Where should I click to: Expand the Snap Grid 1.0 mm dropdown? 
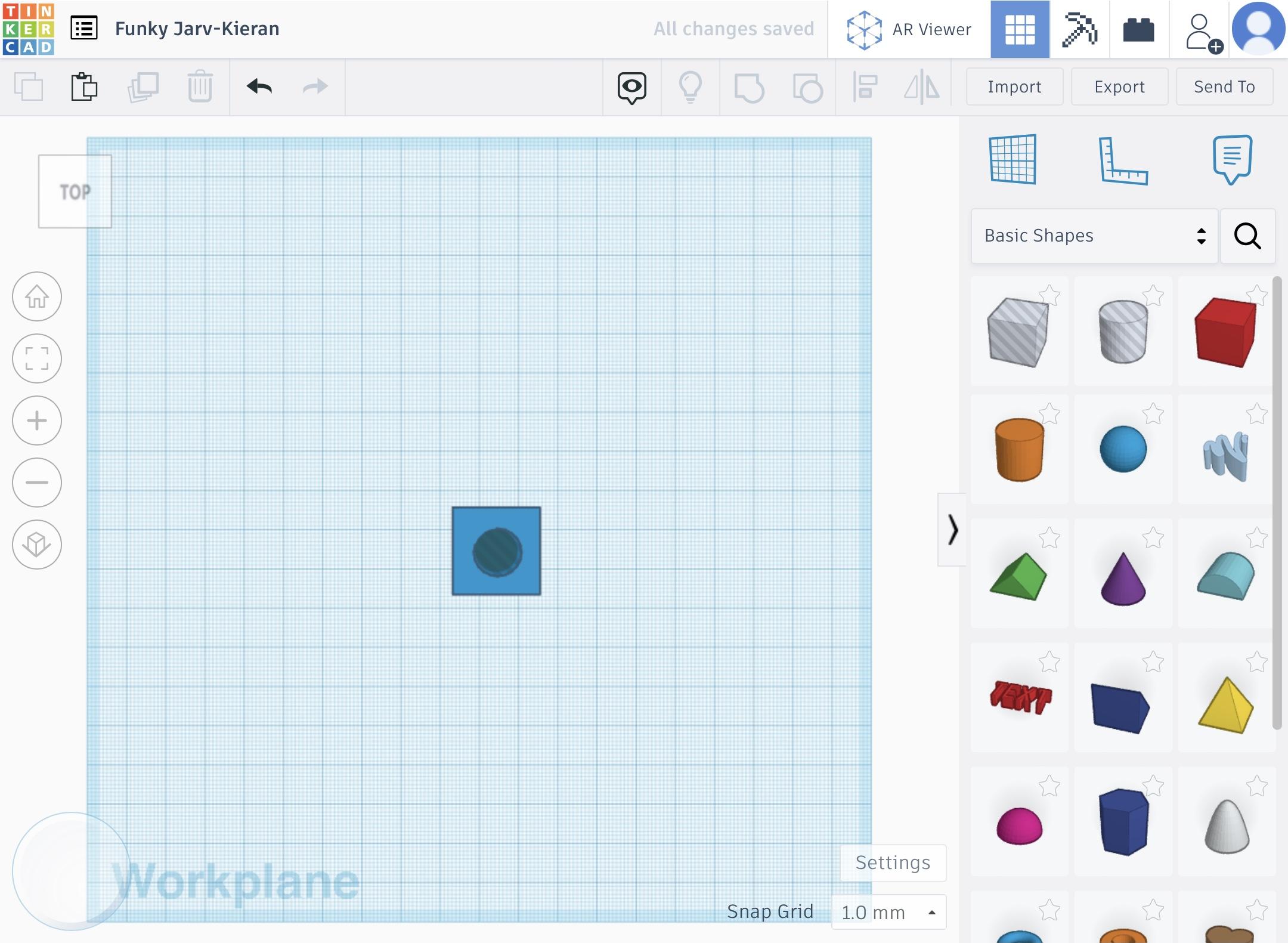pyautogui.click(x=888, y=912)
